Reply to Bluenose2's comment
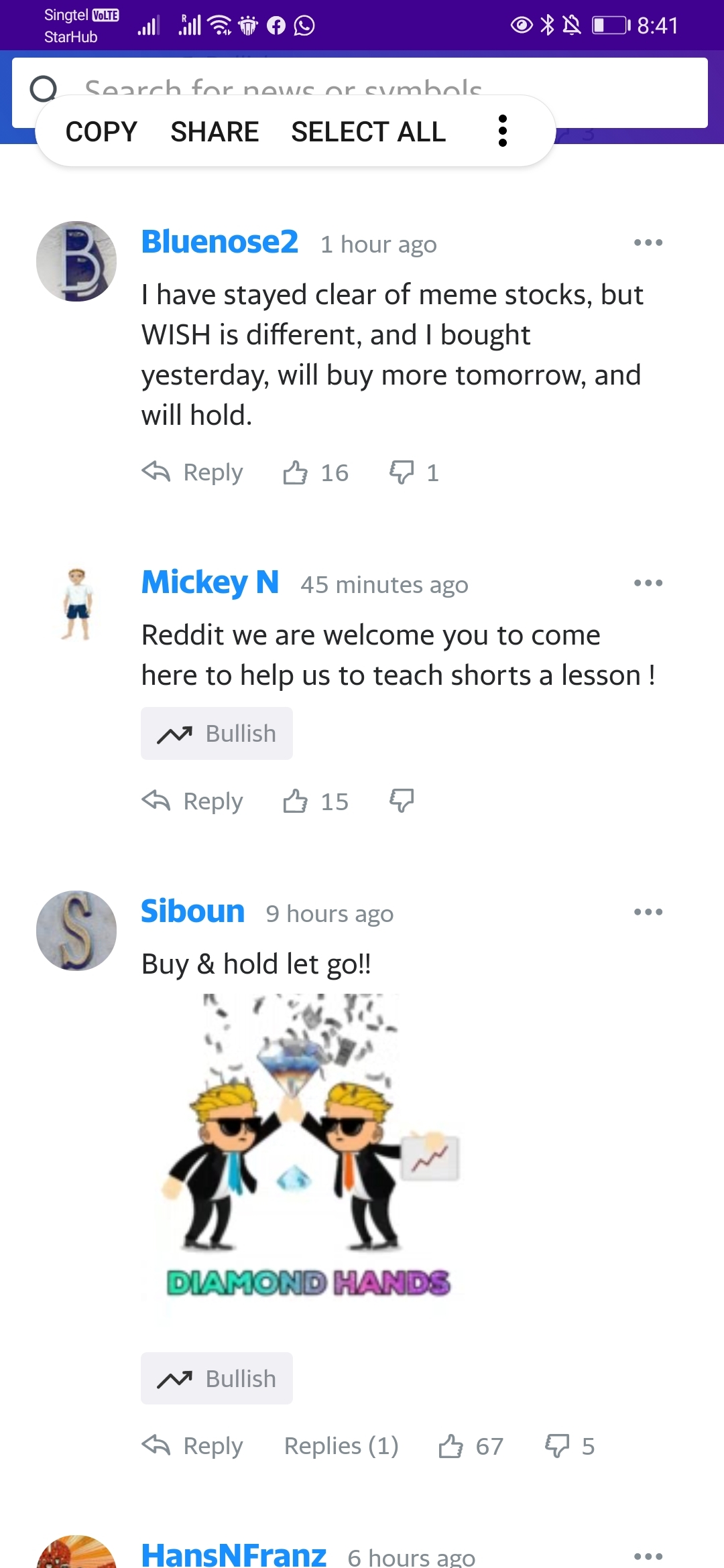The width and height of the screenshot is (724, 1568). [192, 472]
